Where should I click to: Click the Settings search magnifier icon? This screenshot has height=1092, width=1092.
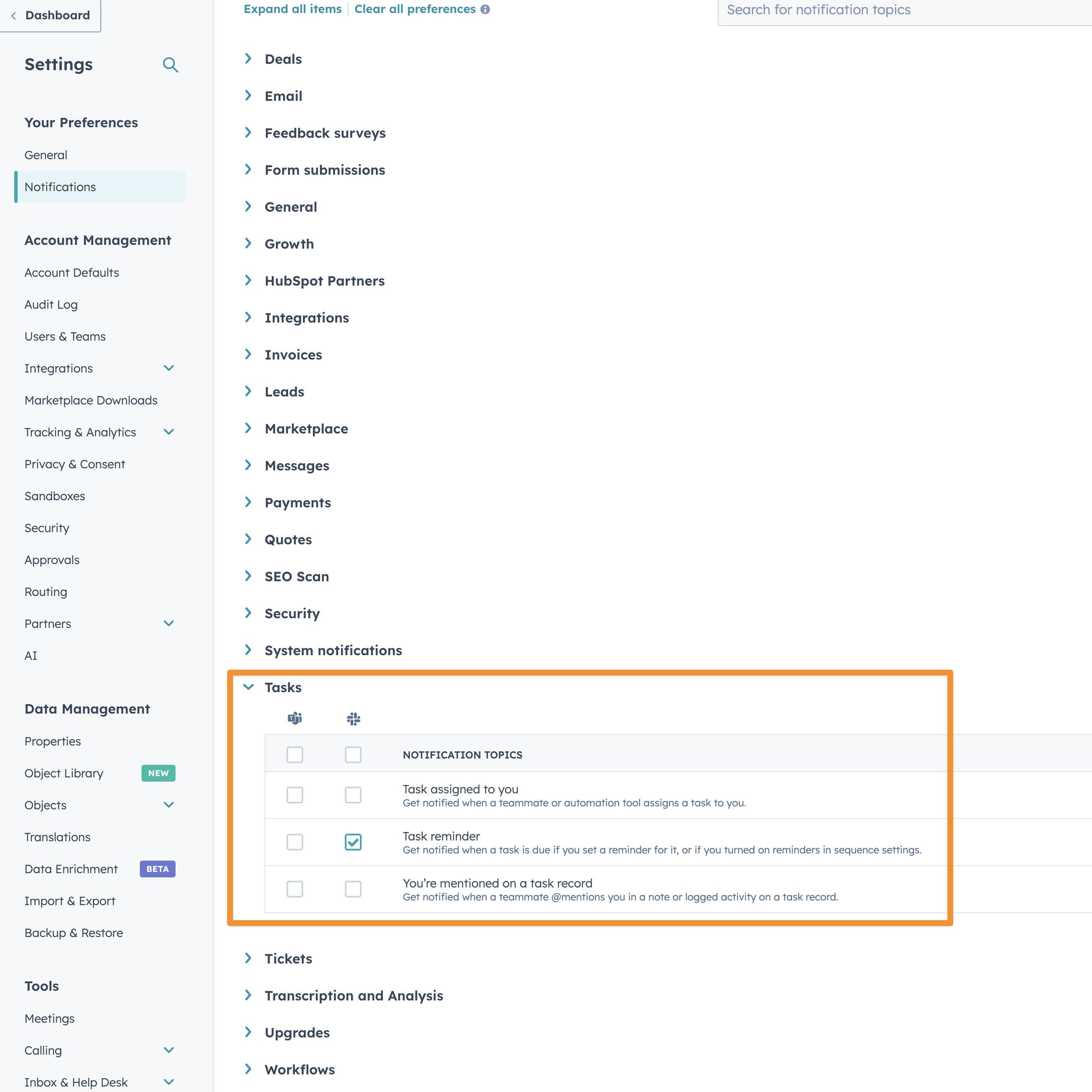(170, 65)
